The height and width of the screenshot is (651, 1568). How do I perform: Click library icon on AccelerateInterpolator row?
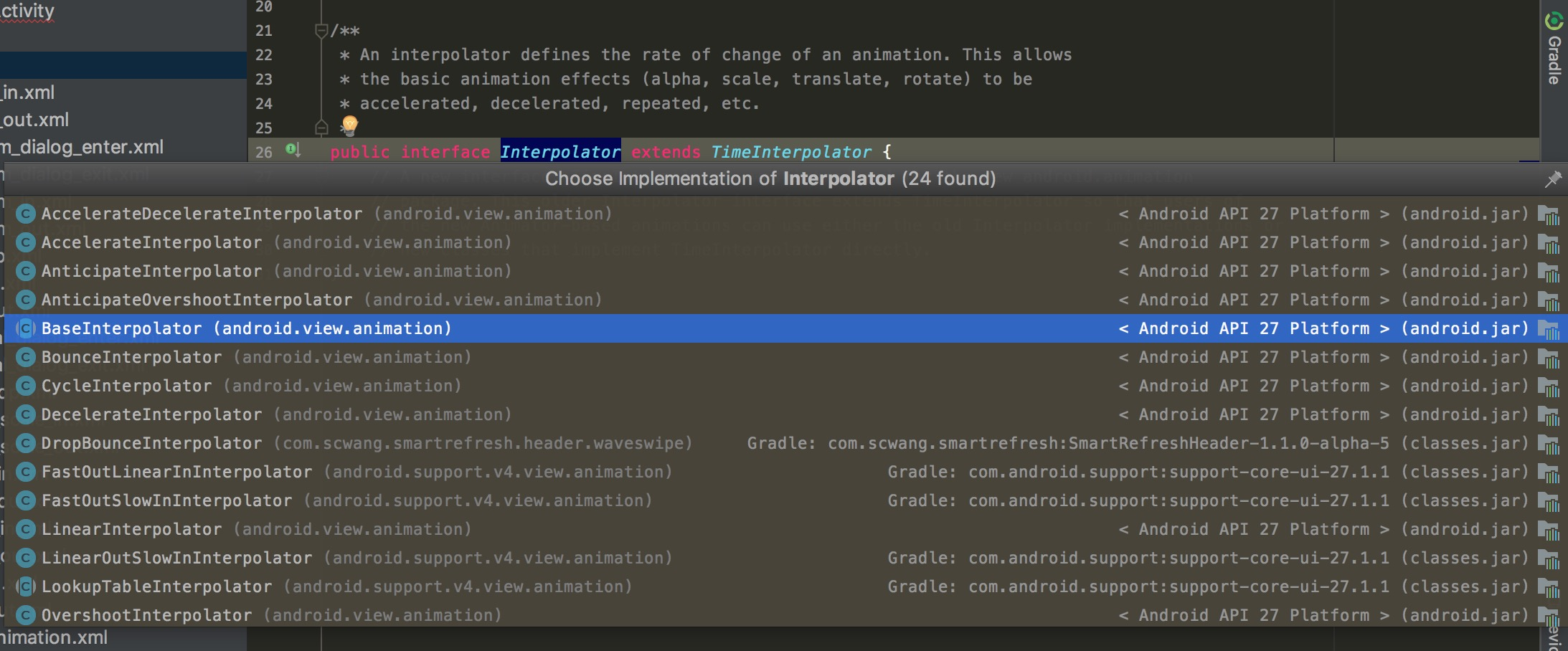(1549, 244)
